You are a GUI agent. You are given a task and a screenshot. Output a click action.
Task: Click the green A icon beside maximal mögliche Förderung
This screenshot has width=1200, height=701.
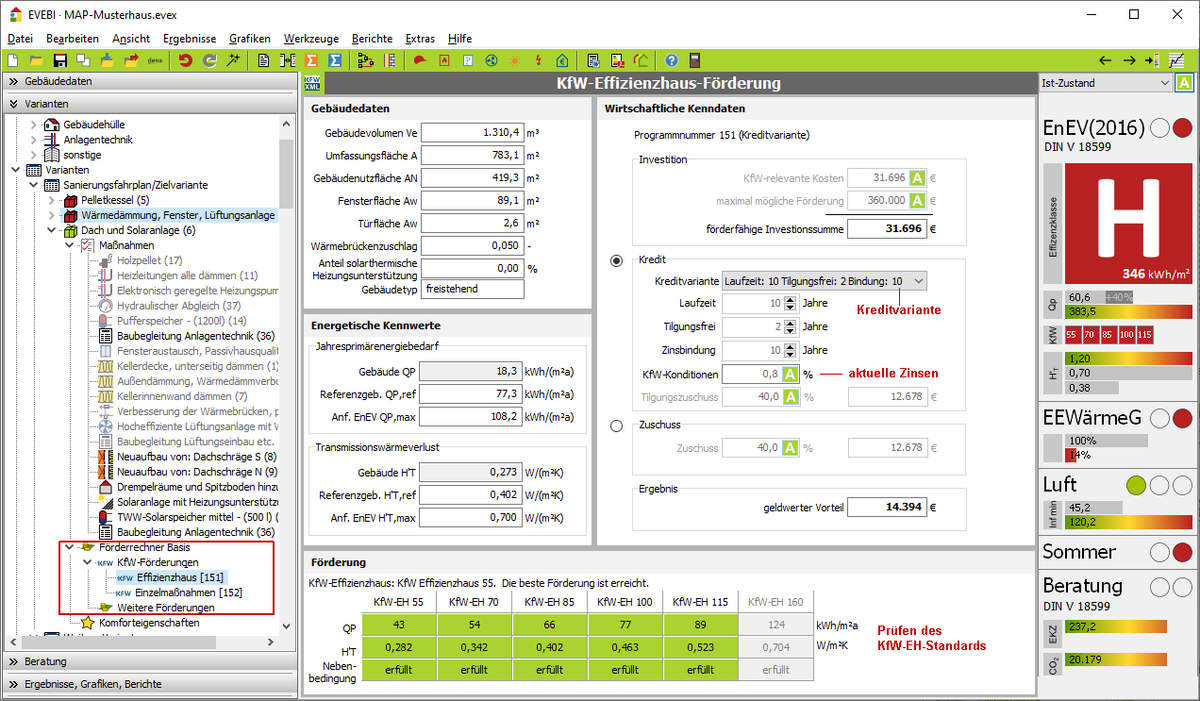[x=917, y=200]
